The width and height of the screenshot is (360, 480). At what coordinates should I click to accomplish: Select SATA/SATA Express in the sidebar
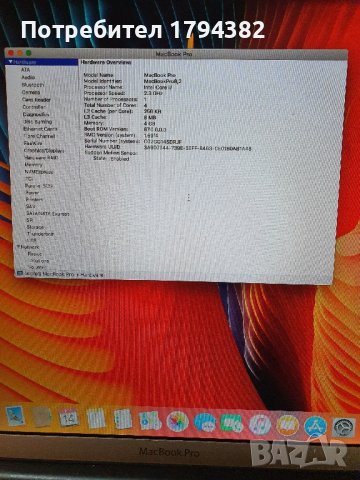click(x=48, y=214)
